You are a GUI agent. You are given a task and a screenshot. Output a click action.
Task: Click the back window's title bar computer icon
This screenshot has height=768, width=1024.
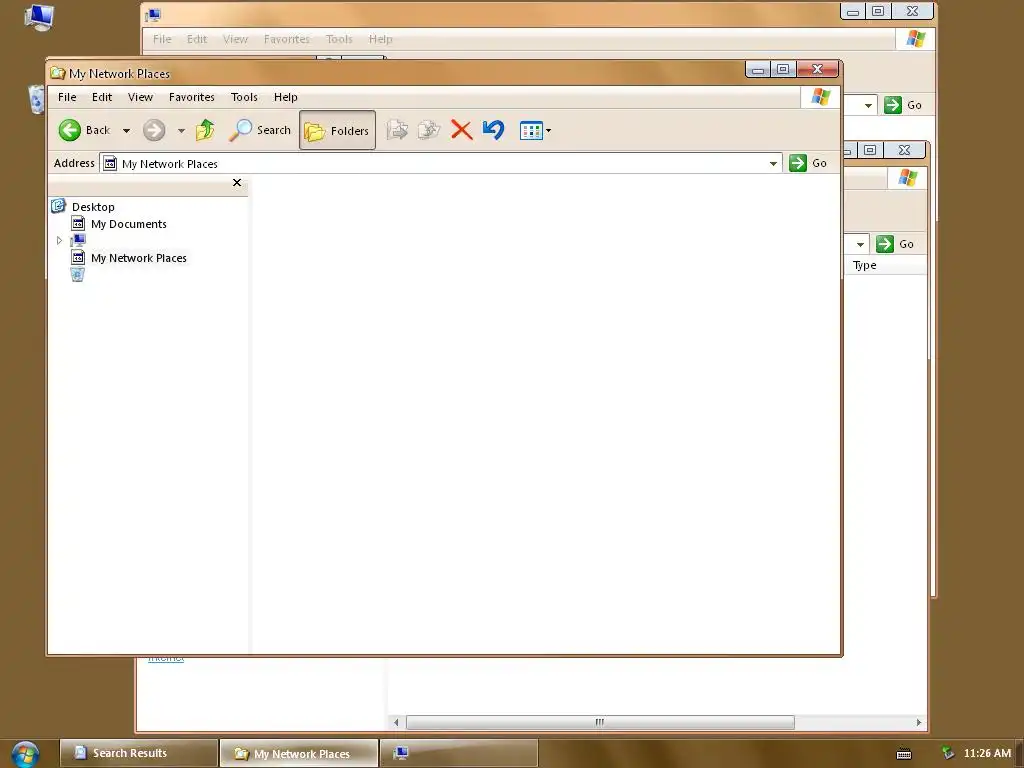(x=153, y=15)
